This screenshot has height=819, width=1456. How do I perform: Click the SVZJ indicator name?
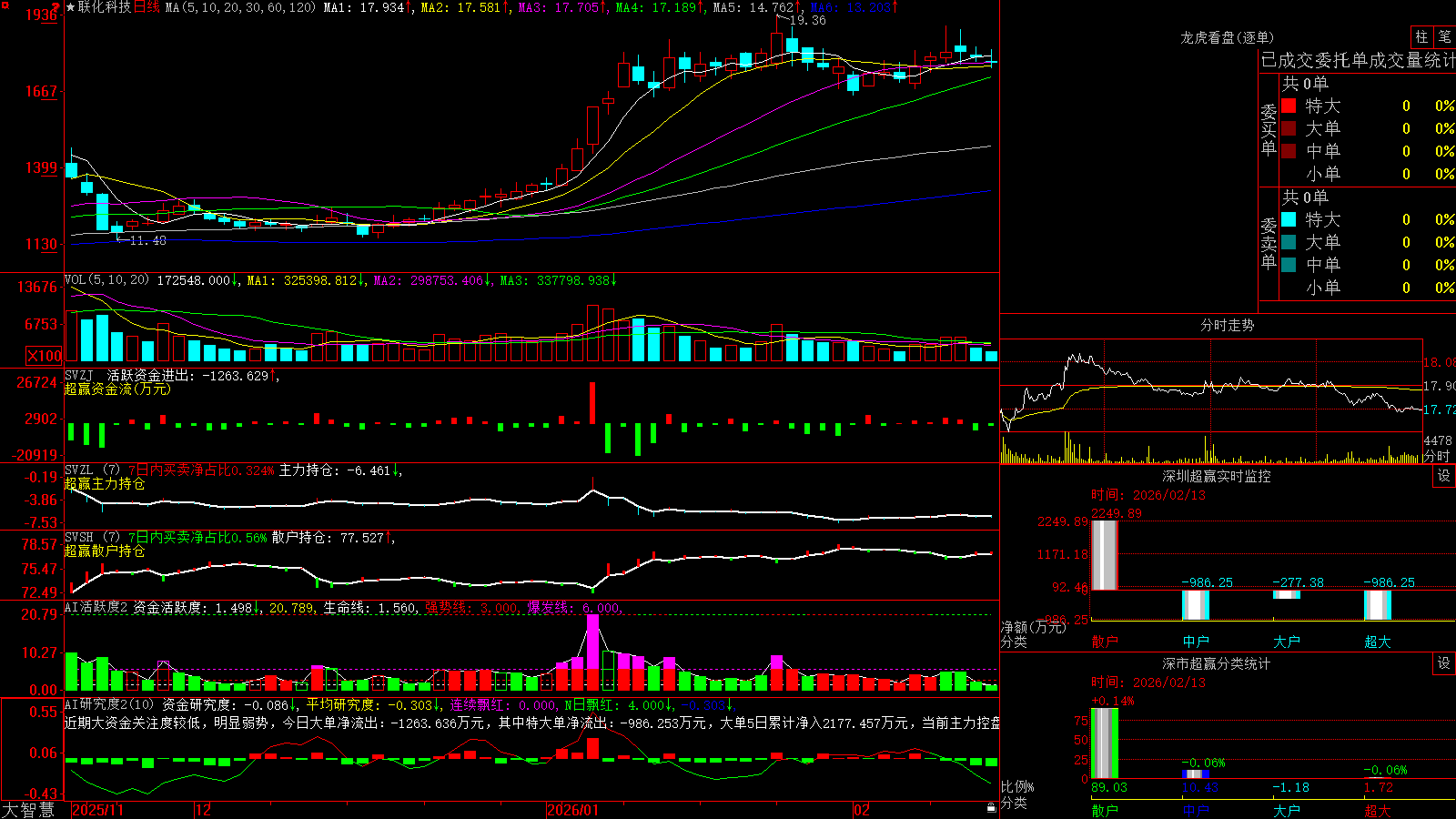79,375
